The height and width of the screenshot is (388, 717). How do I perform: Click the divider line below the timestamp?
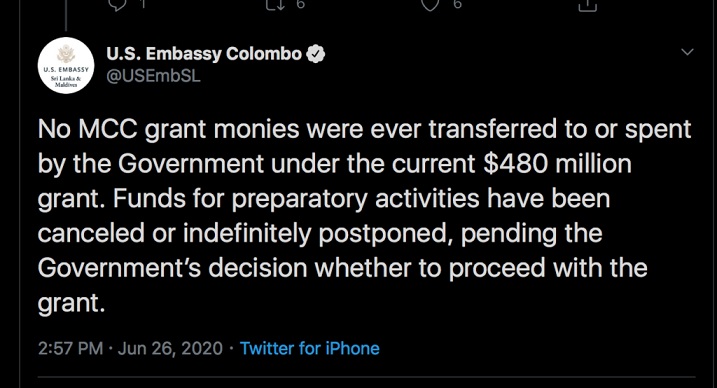(367, 377)
